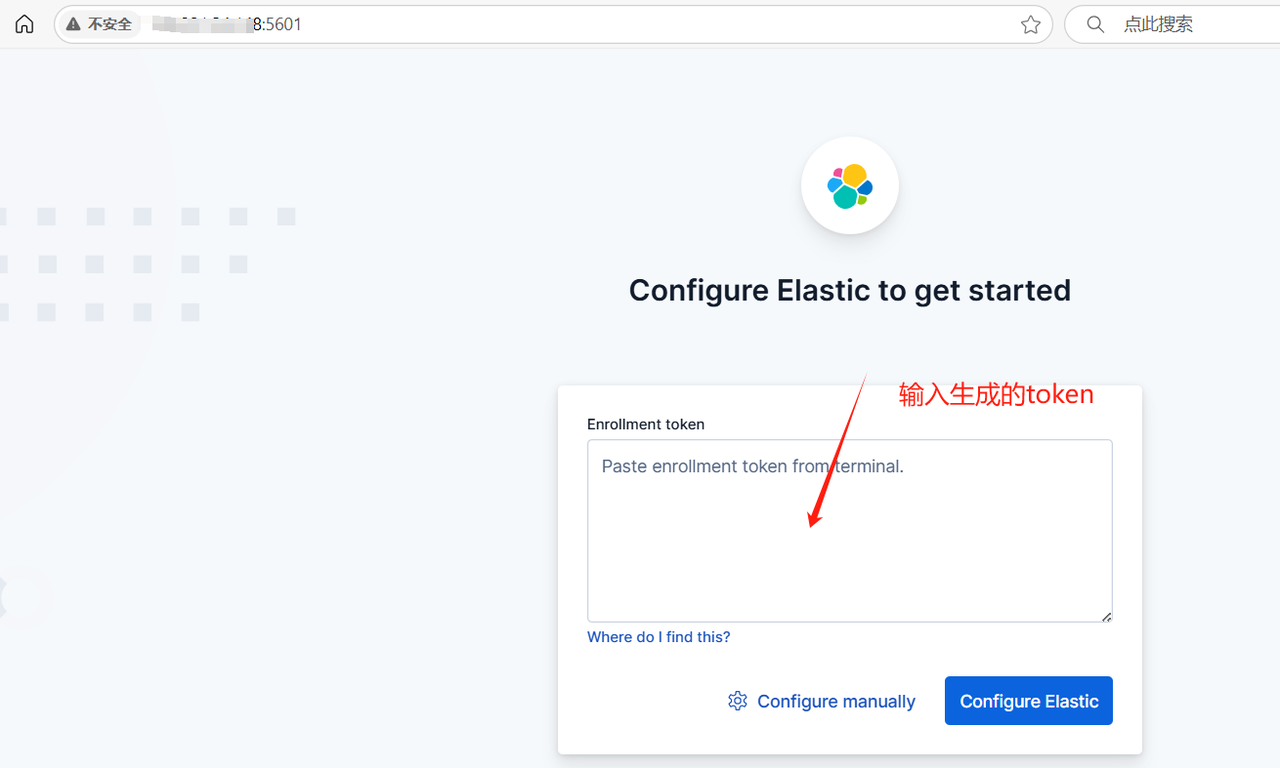The image size is (1280, 768).
Task: Click the address bar URL ending in :5601
Action: (226, 24)
